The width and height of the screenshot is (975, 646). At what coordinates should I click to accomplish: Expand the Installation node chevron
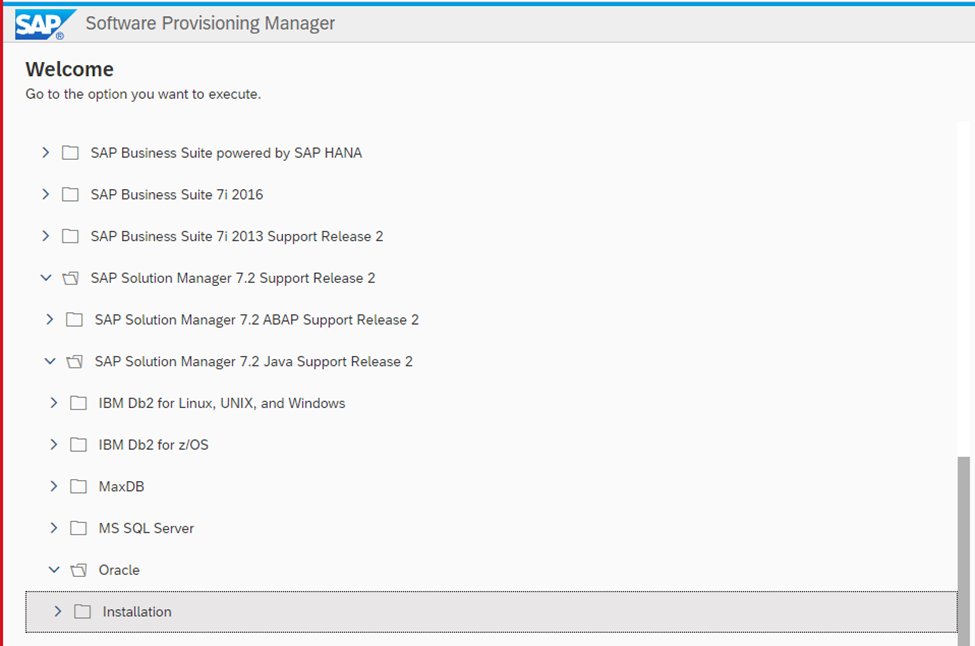pos(58,611)
